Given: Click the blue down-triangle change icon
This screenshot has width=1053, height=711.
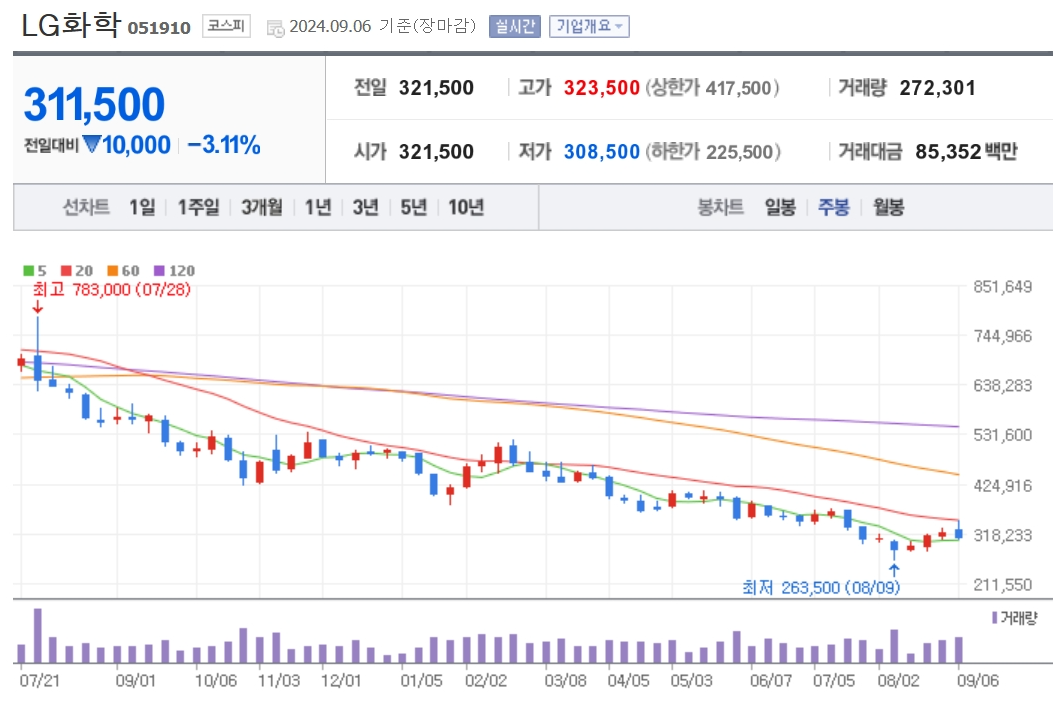Looking at the screenshot, I should (x=92, y=144).
